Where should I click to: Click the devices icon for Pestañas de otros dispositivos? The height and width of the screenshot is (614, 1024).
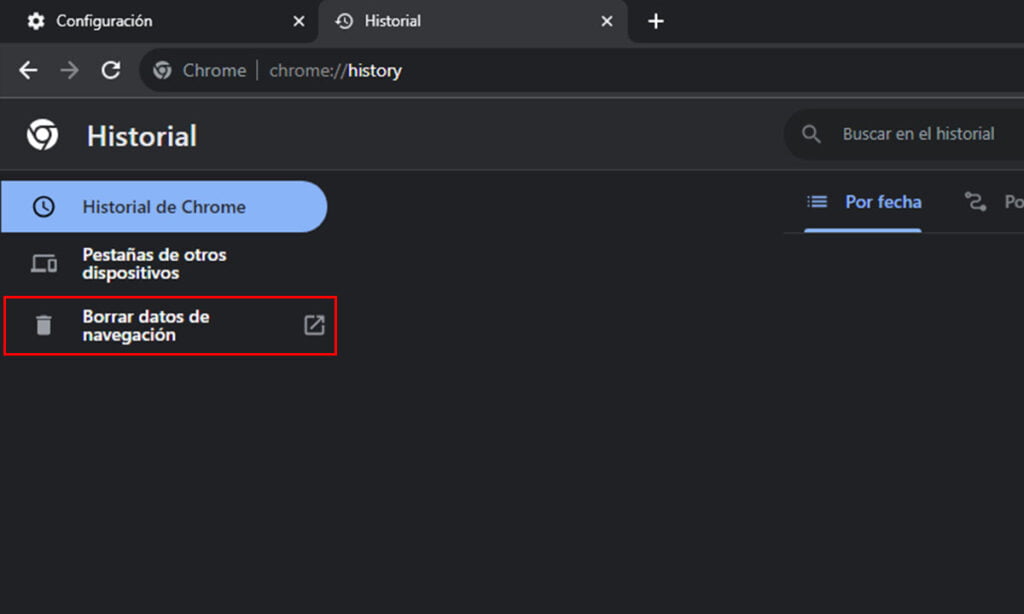point(44,263)
